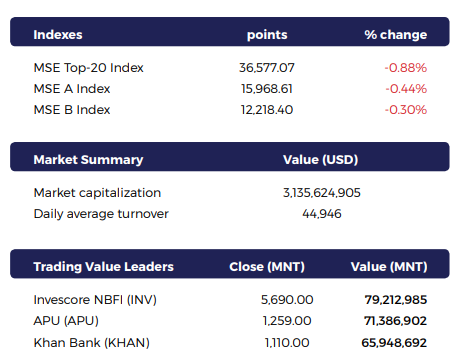Viewport: 460px width, 364px height.
Task: Click the Close (MNT) column header
Action: pyautogui.click(x=267, y=267)
